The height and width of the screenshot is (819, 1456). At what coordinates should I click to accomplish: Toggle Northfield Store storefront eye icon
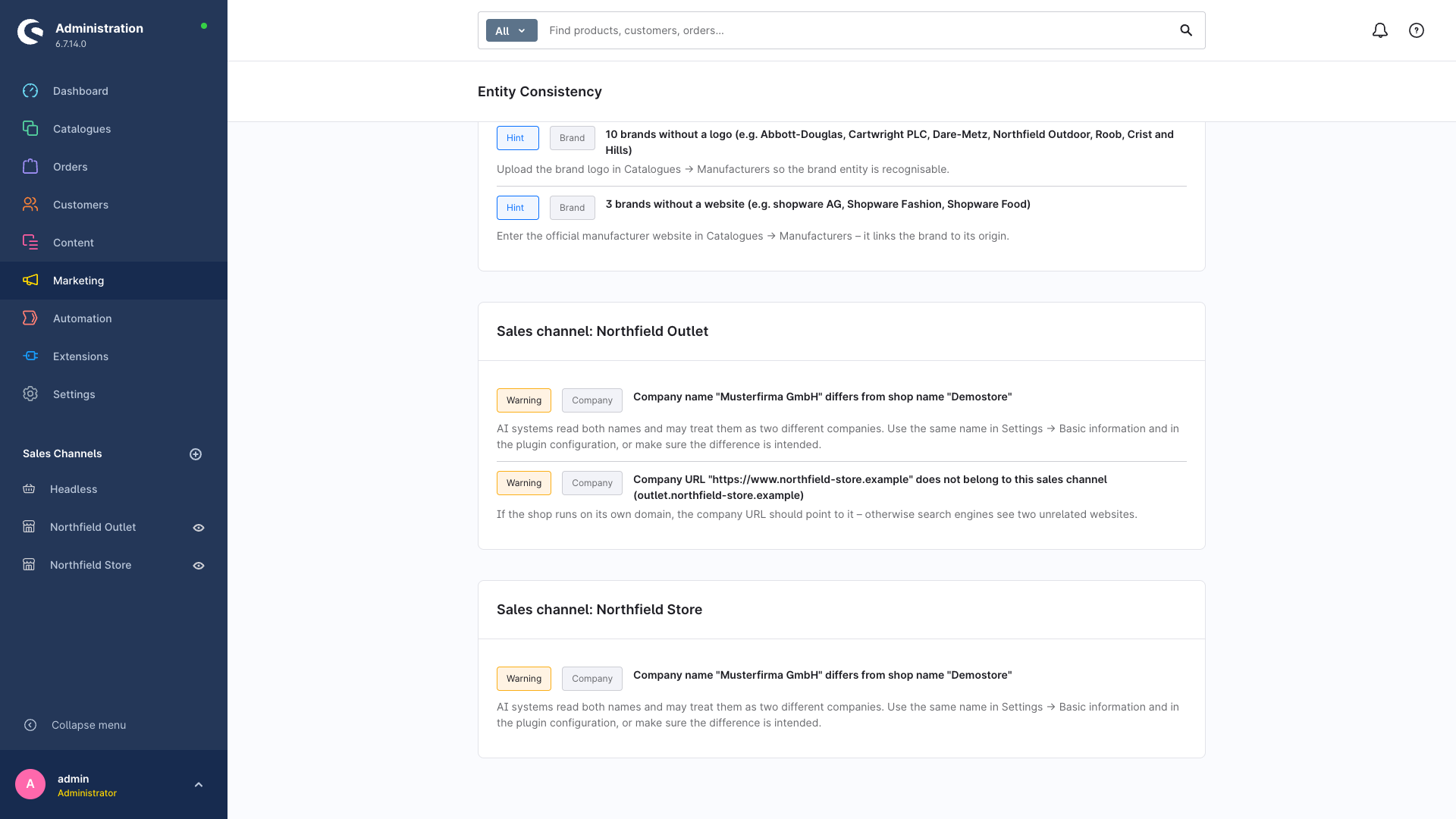coord(199,566)
